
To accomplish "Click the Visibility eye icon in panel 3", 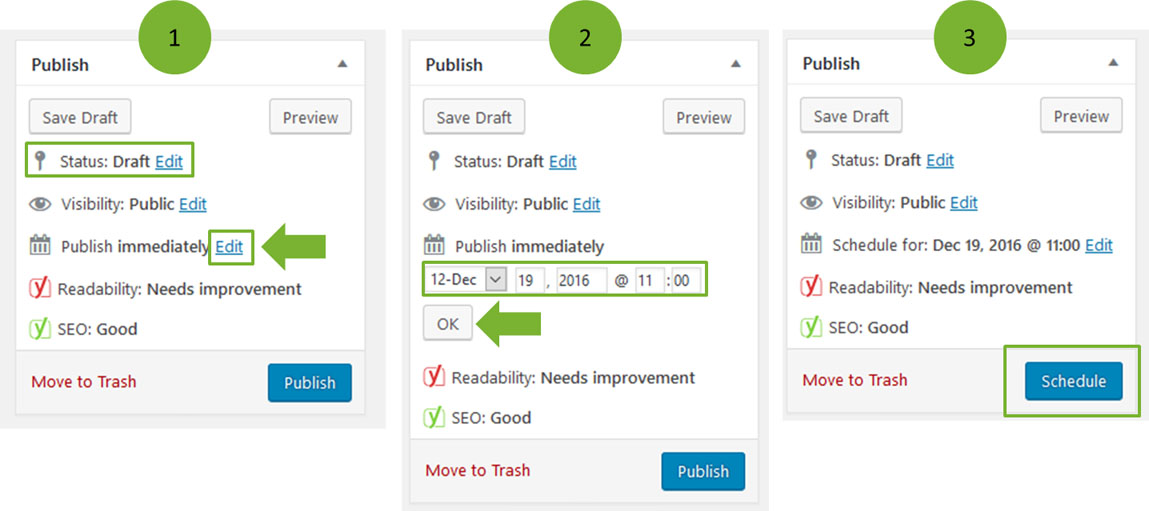I will [811, 203].
